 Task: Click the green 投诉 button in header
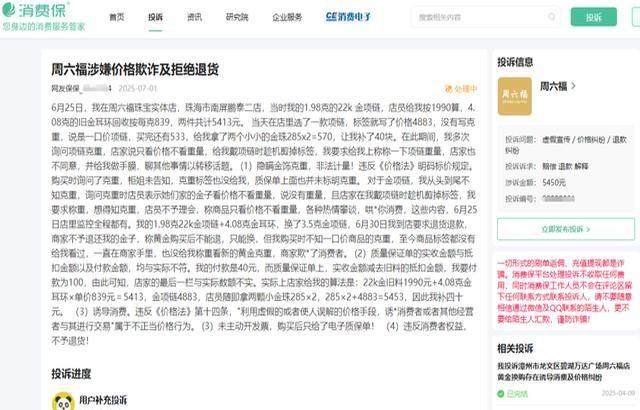click(593, 17)
